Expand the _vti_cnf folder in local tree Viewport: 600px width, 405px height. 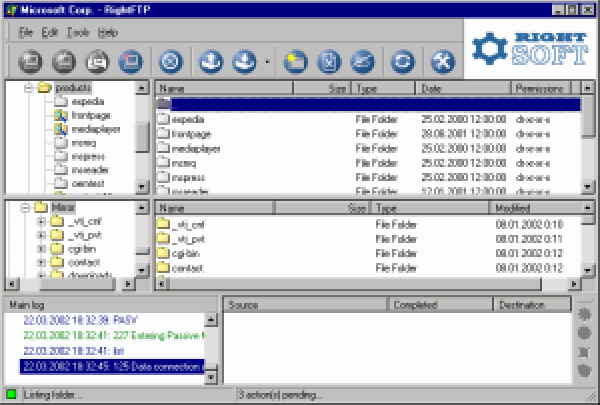pyautogui.click(x=42, y=222)
